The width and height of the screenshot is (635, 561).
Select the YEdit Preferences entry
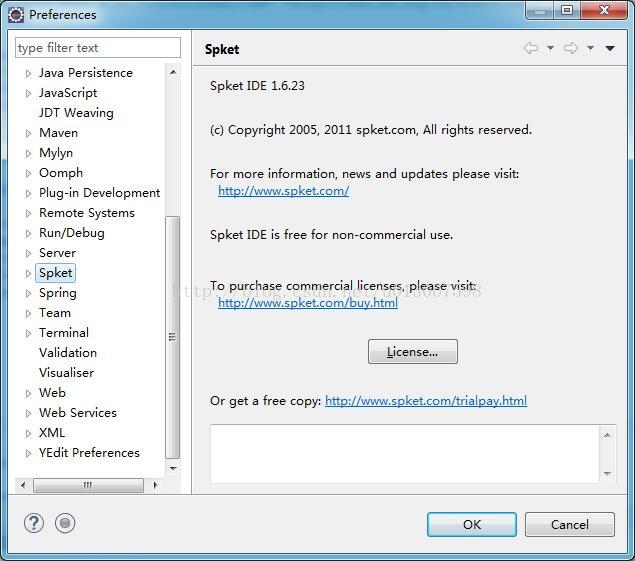[89, 452]
